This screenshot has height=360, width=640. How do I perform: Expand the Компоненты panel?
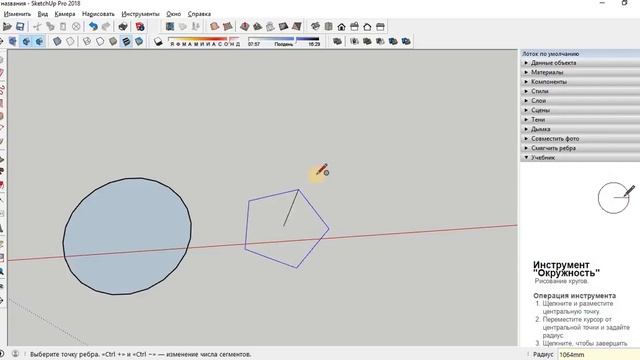click(x=580, y=82)
